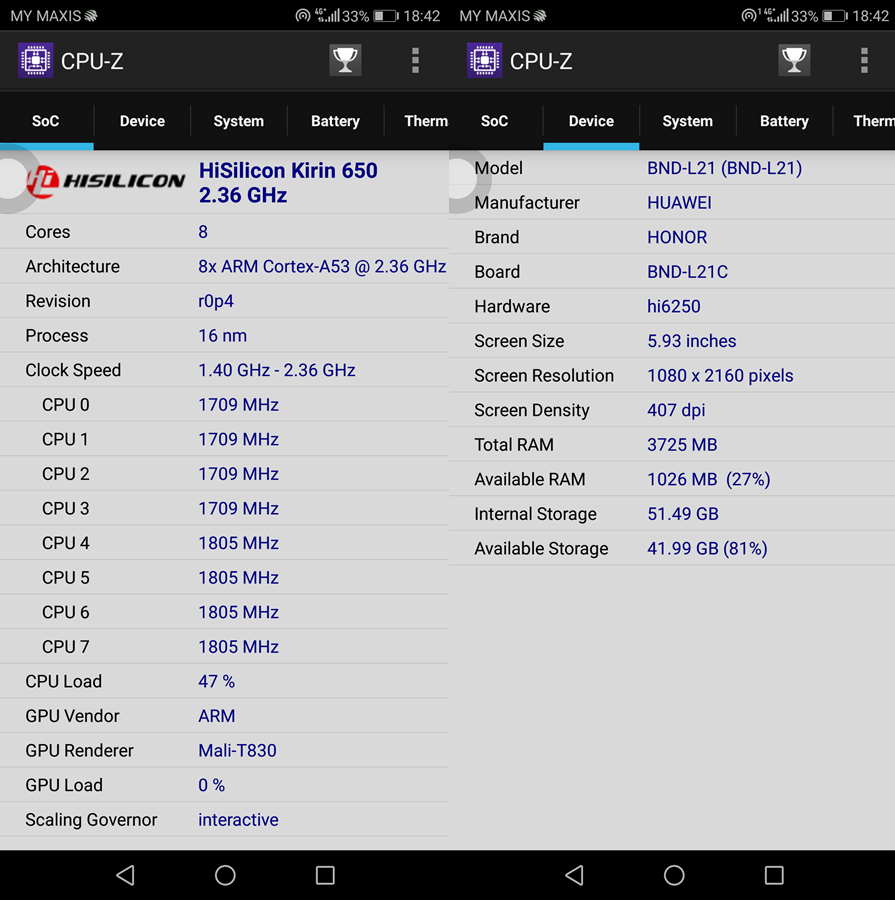The height and width of the screenshot is (900, 895).
Task: Tap the CPU-Z chip logo in right screen
Action: 485,60
